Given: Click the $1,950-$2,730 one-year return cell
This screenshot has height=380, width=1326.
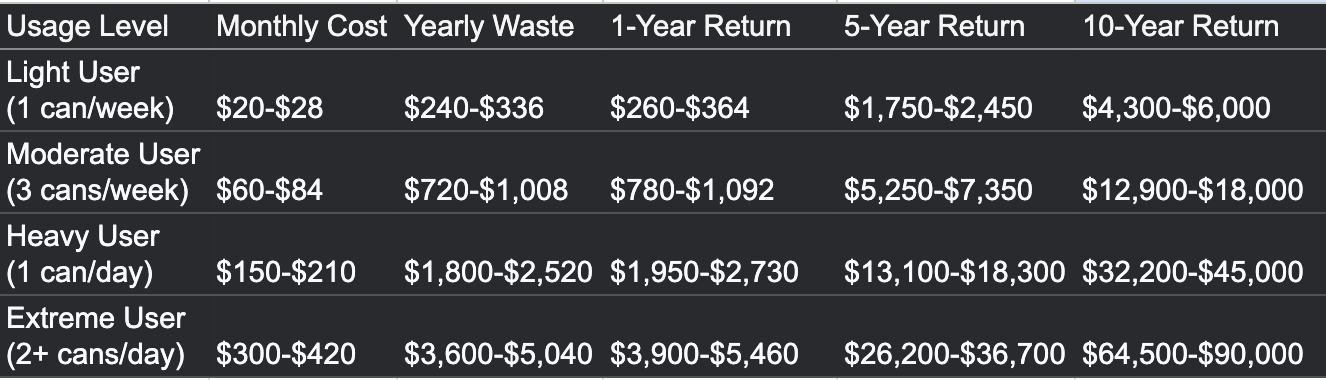Looking at the screenshot, I should pos(704,272).
